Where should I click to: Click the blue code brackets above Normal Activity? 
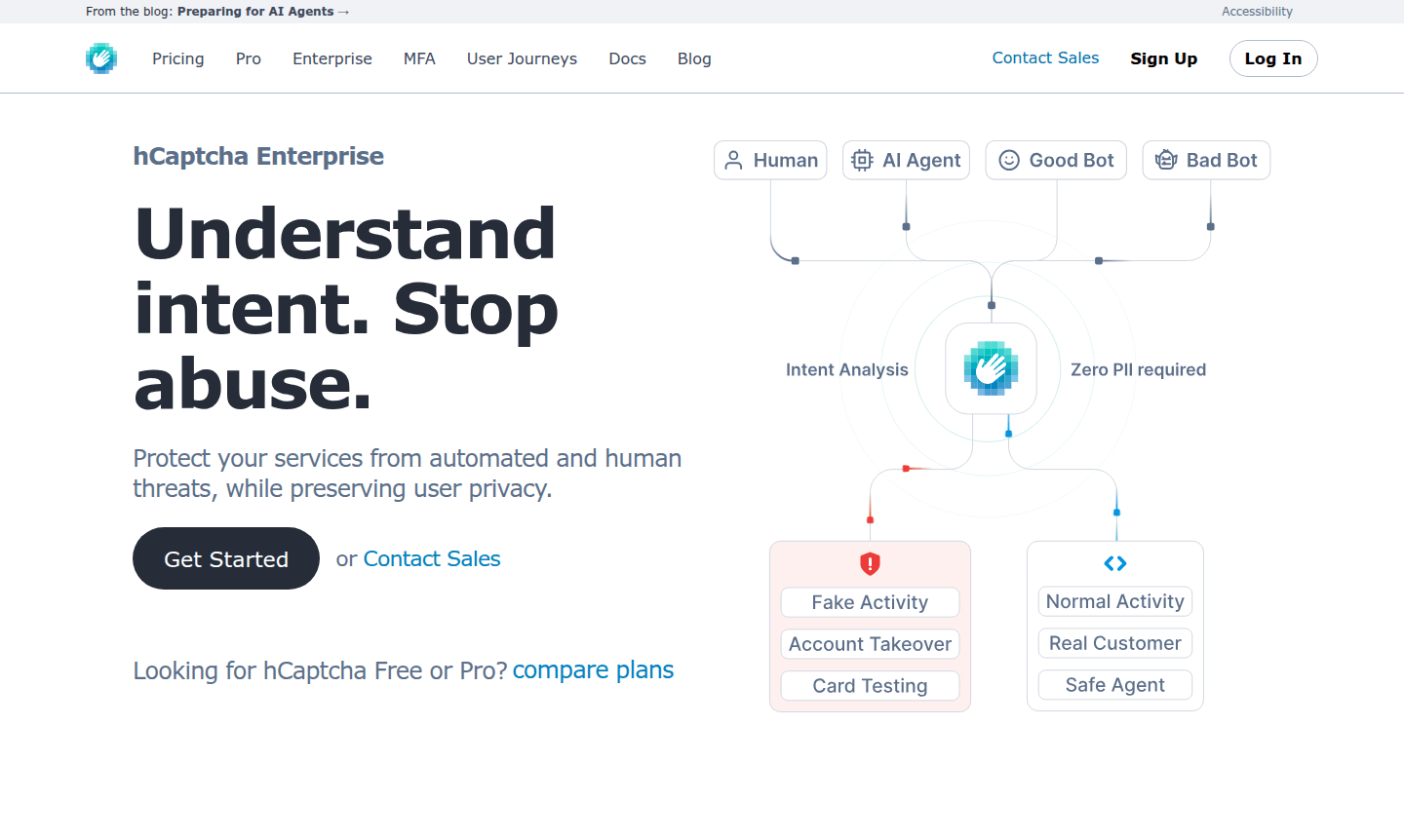coord(1114,563)
